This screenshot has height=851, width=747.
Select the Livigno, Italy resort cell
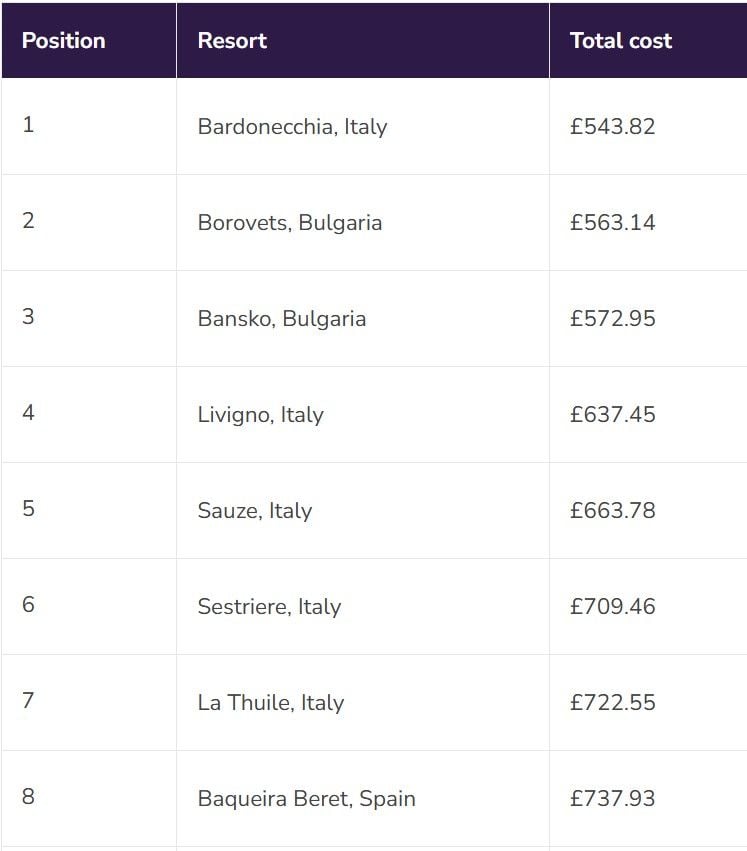(363, 415)
